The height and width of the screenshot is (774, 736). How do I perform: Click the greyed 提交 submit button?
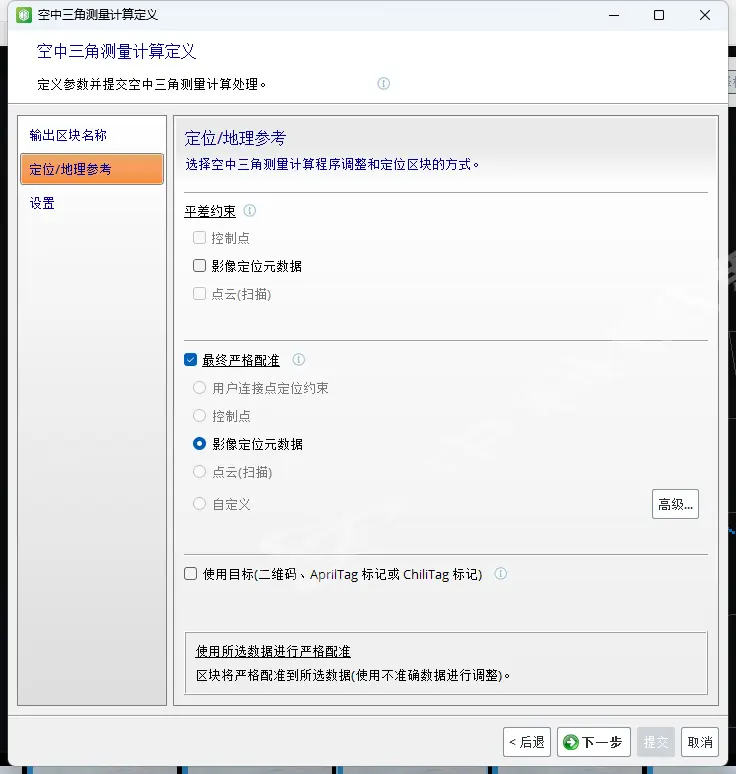click(x=656, y=742)
